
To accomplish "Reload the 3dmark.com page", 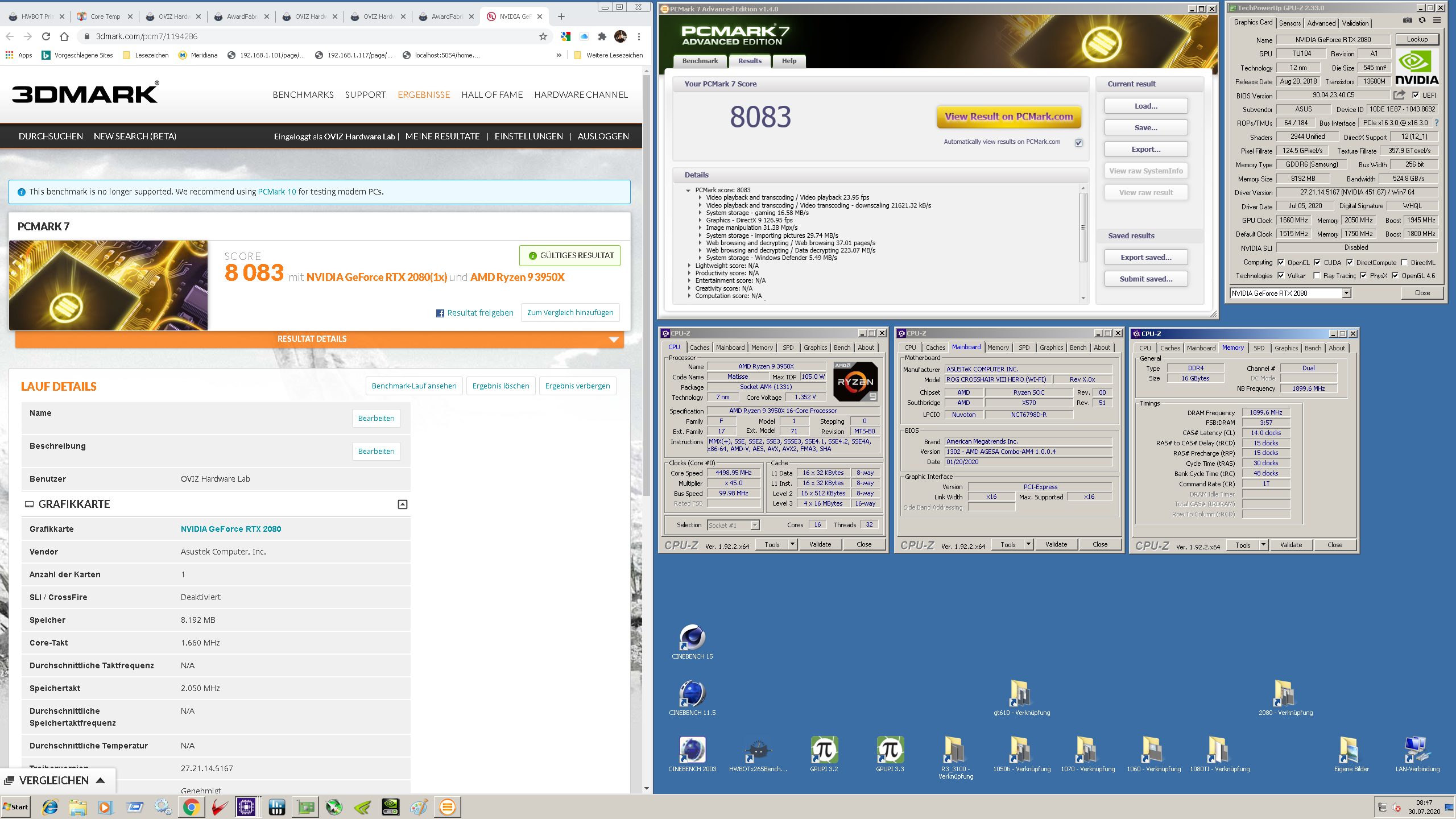I will (46, 36).
